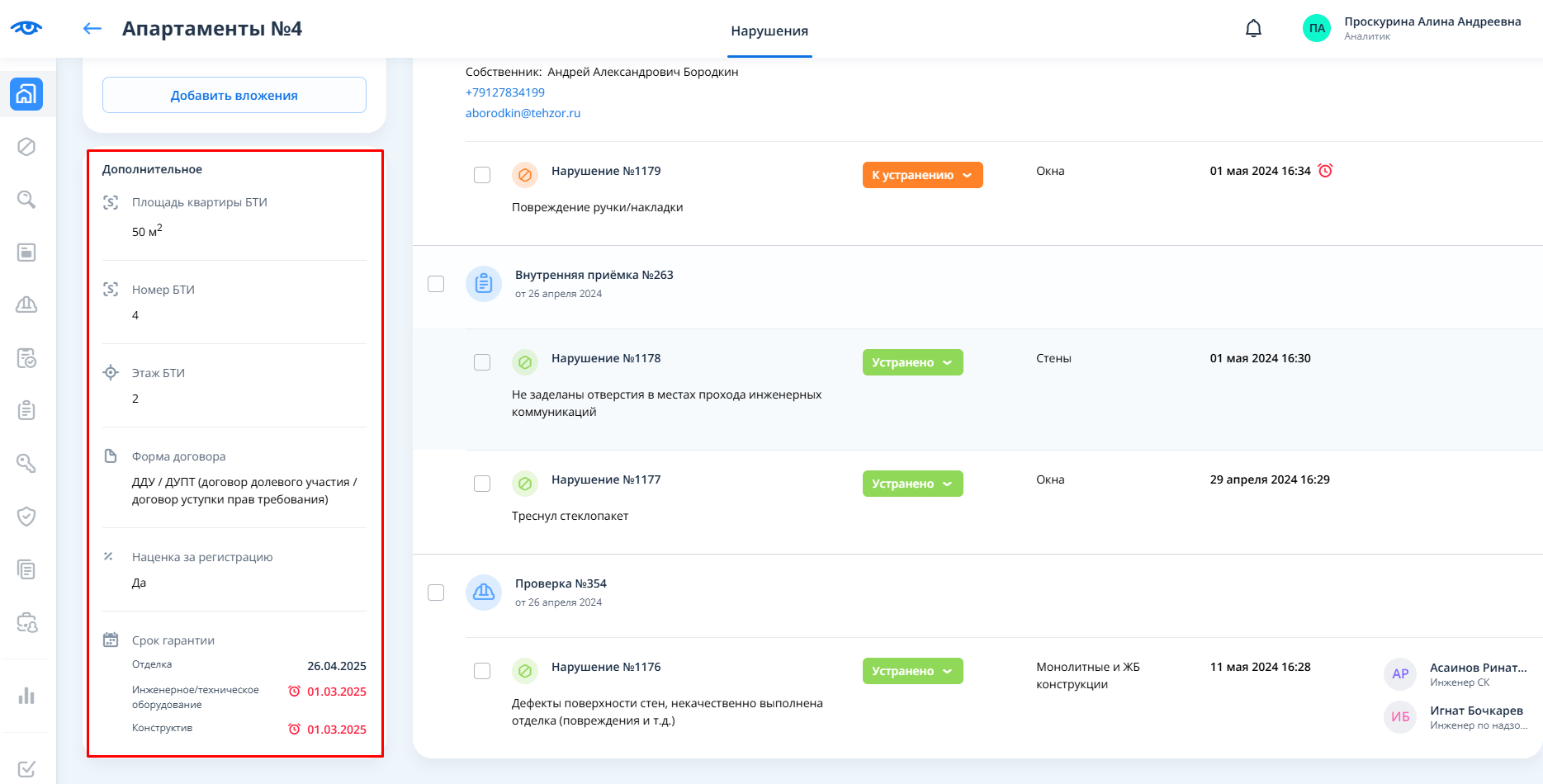Open the shield checkmark sidebar icon
Viewport: 1543px width, 784px height.
tap(26, 517)
